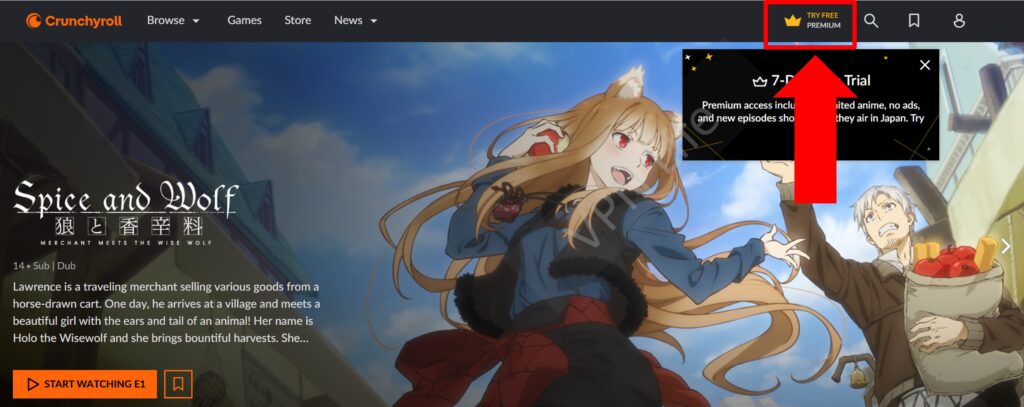This screenshot has height=407, width=1024.
Task: Expand the News dropdown menu
Action: (356, 20)
